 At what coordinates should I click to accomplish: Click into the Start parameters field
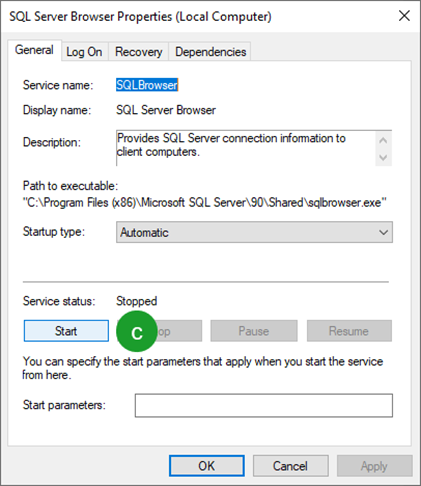tap(264, 405)
